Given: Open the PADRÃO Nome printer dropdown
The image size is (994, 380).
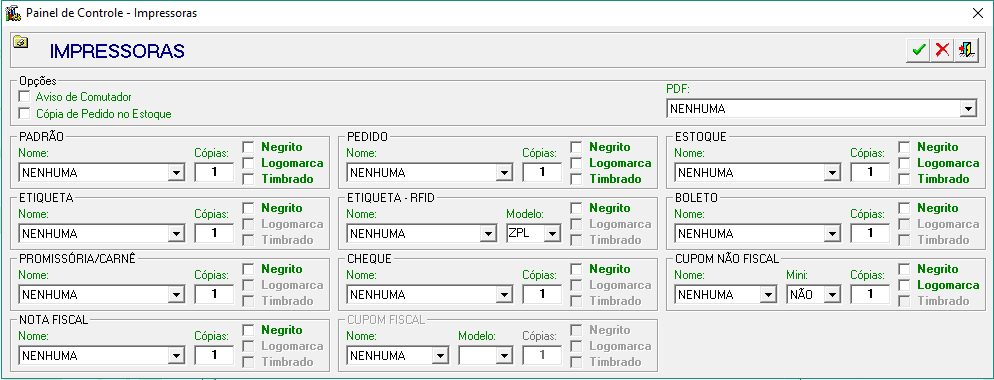Looking at the screenshot, I should [176, 173].
